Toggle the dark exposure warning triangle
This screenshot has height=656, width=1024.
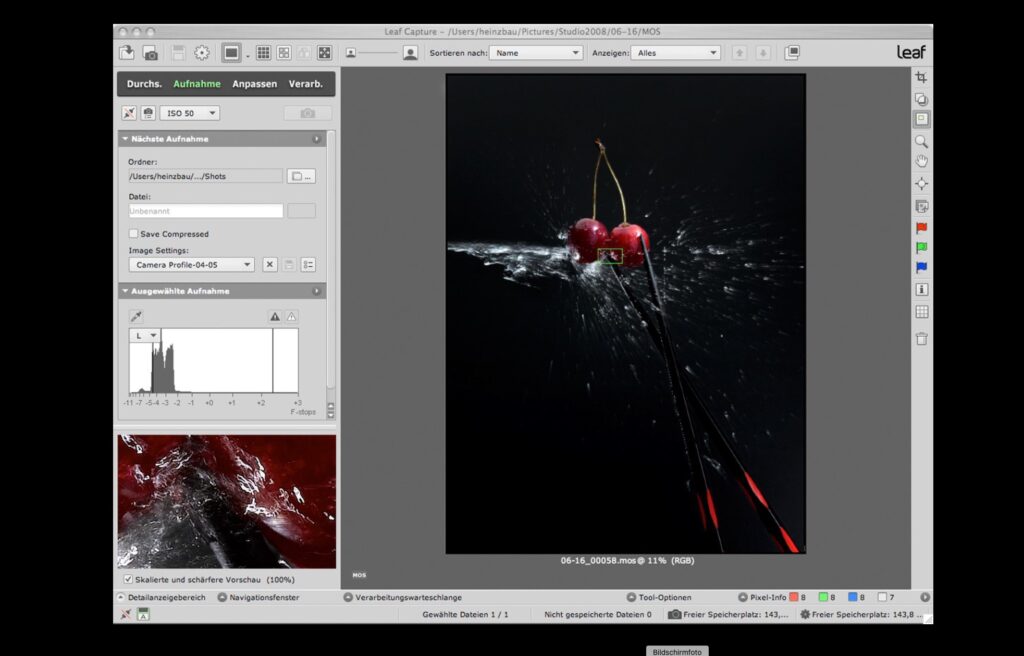pyautogui.click(x=274, y=316)
